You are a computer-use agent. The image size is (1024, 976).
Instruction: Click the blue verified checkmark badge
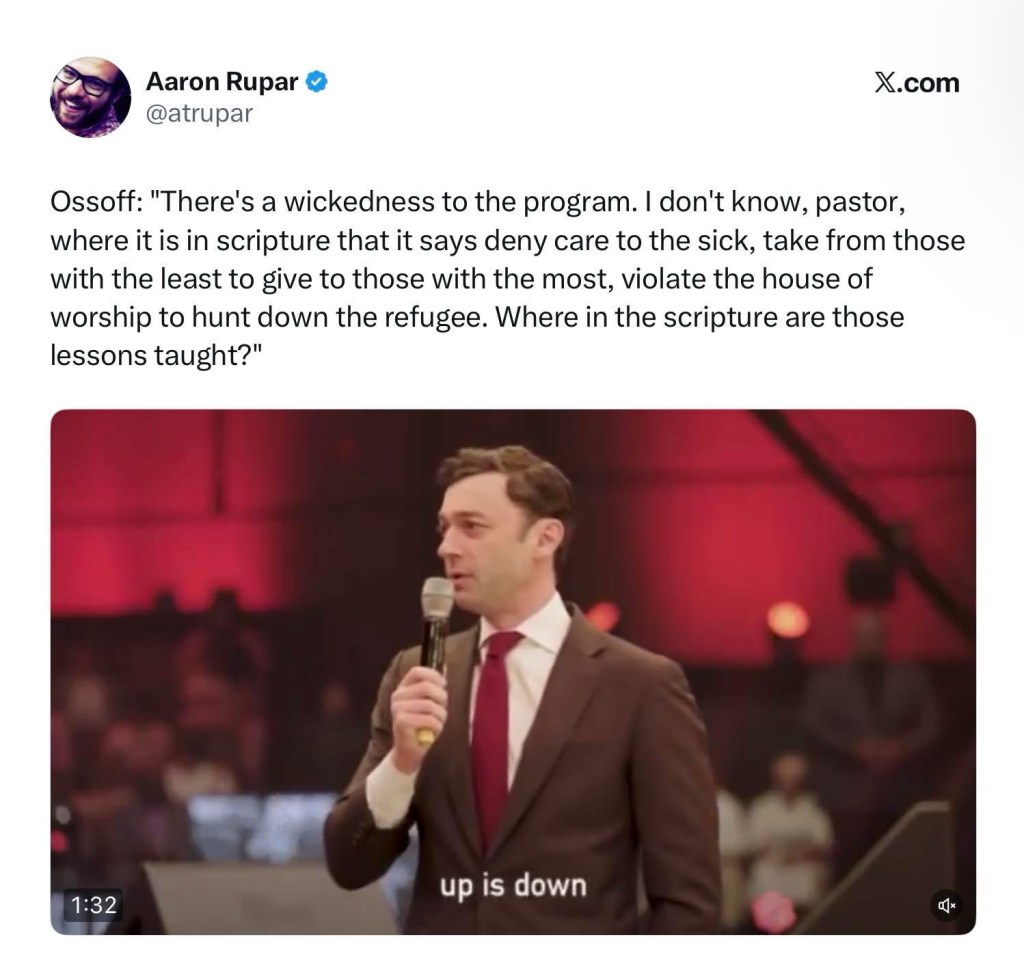coord(317,82)
